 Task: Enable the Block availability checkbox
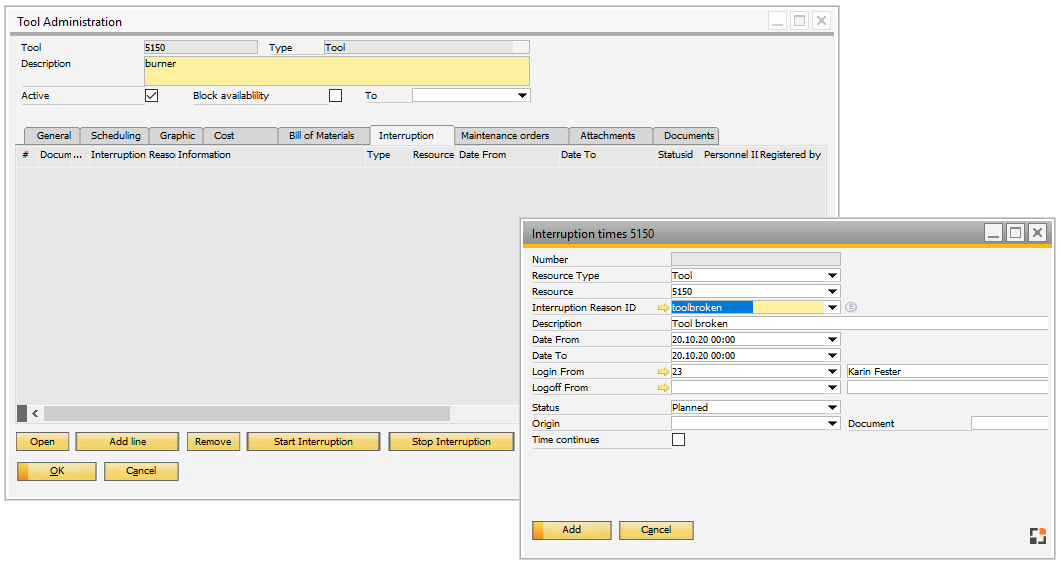coord(336,96)
